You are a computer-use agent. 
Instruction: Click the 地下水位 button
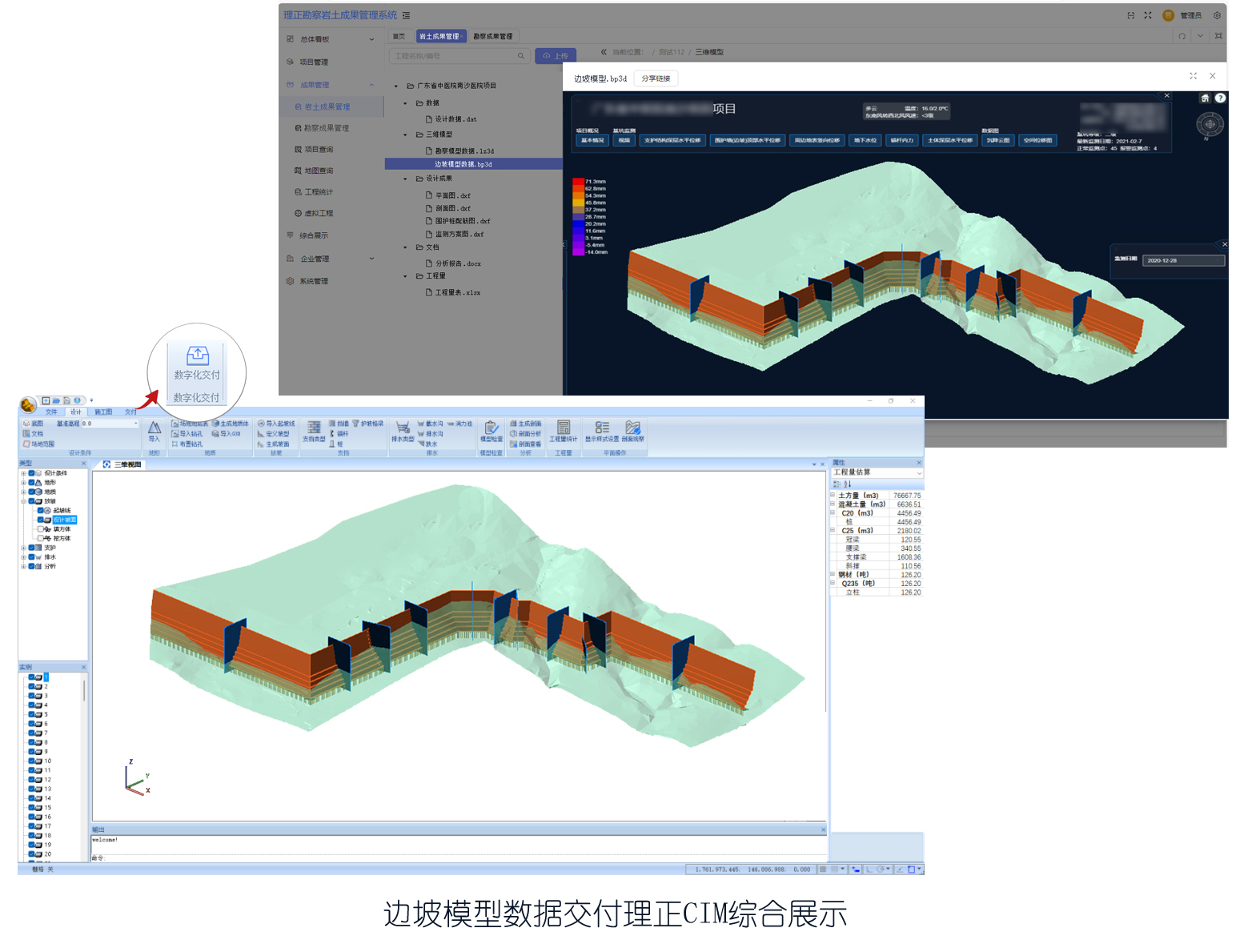(865, 140)
